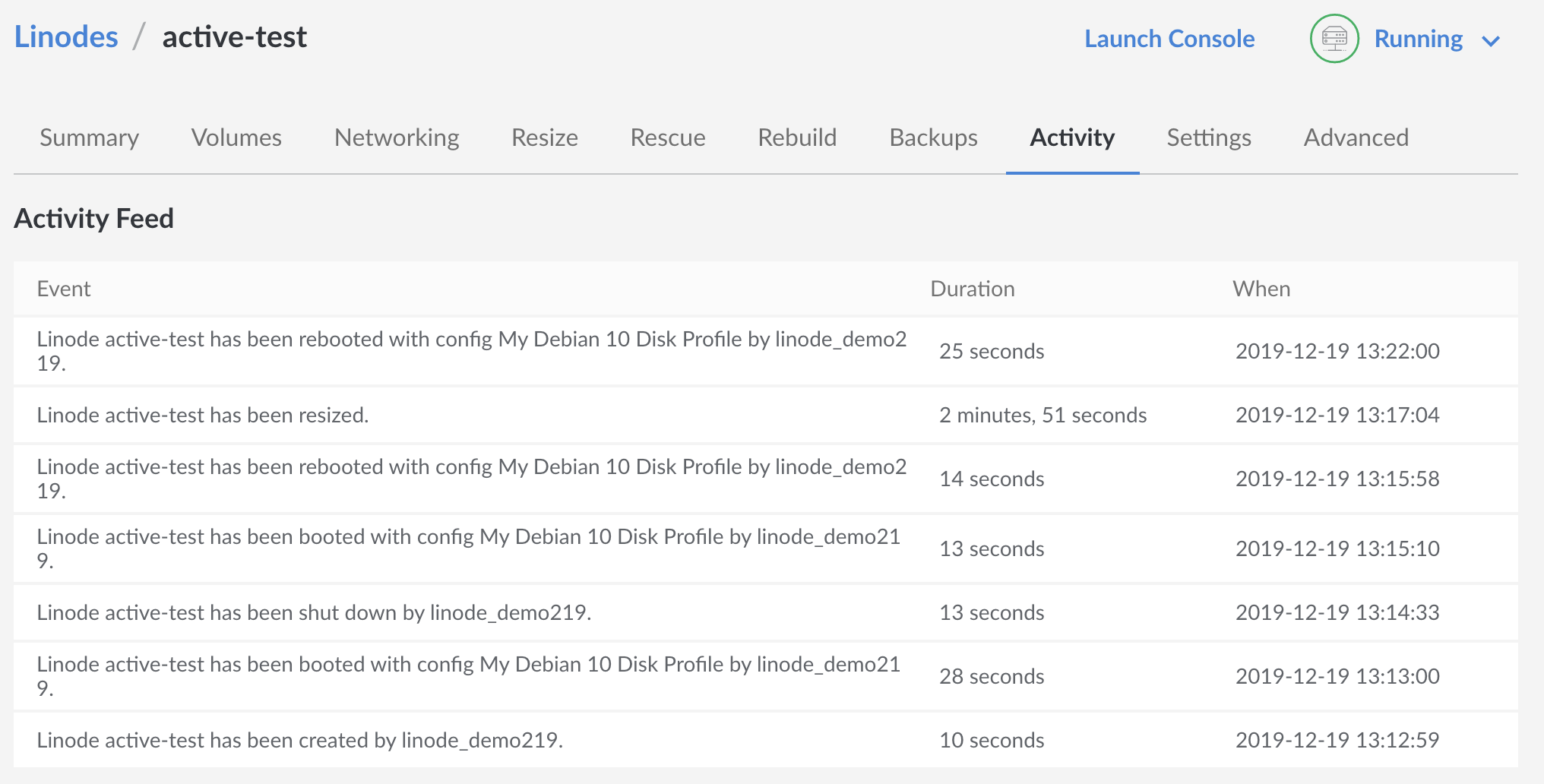Select the 'has been shut down' event row

(x=314, y=613)
